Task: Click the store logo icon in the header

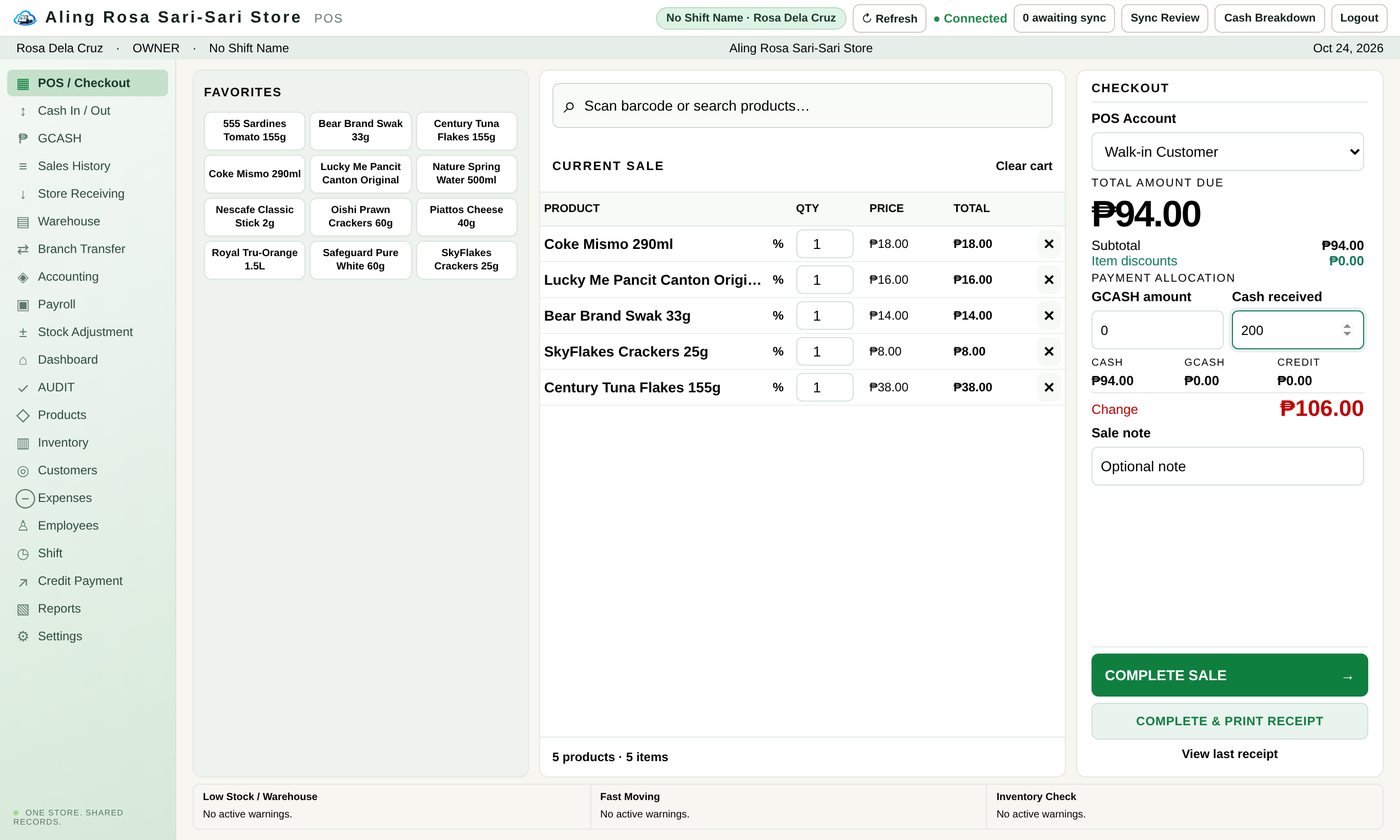Action: (25, 18)
